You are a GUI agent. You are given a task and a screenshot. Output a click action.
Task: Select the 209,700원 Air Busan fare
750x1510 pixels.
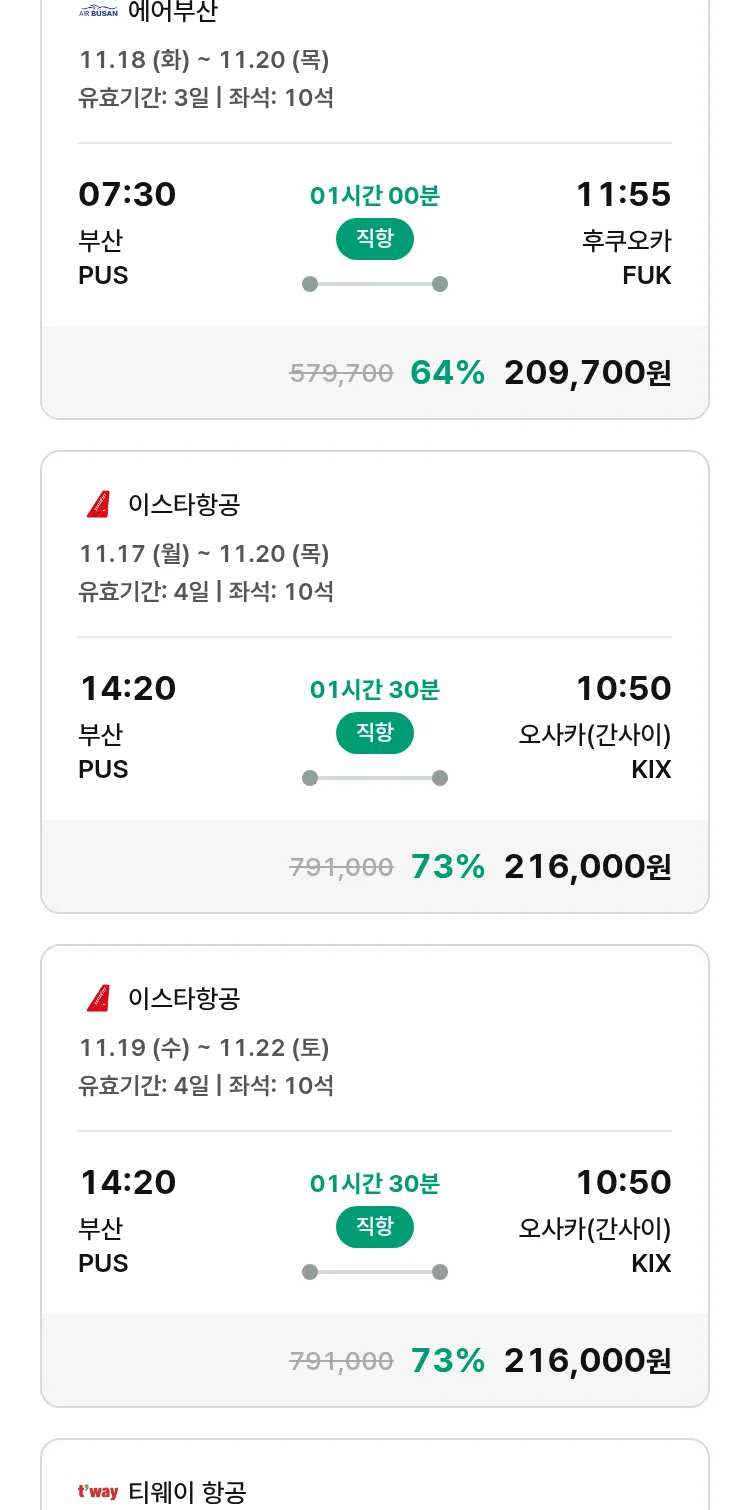[587, 373]
